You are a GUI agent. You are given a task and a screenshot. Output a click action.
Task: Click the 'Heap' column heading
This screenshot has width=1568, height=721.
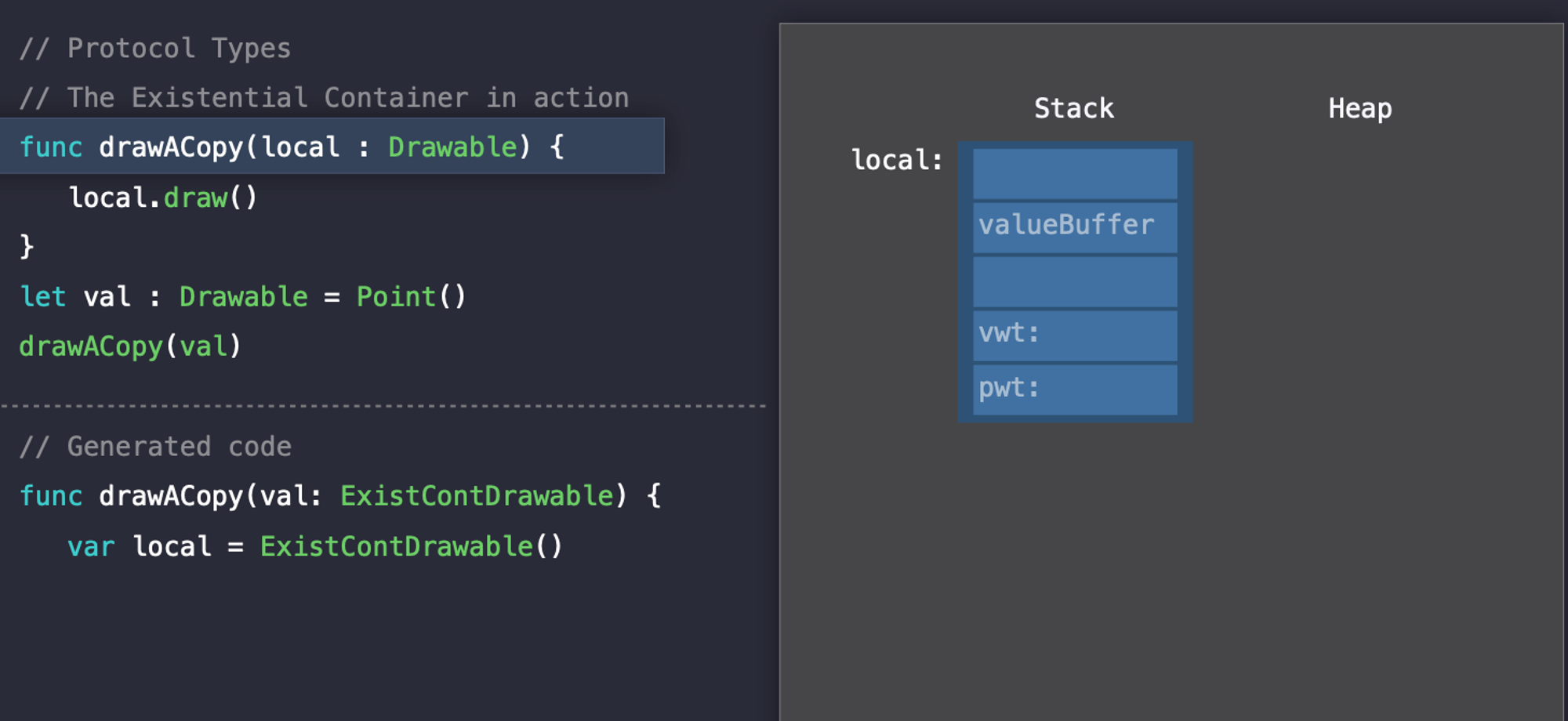point(1360,108)
